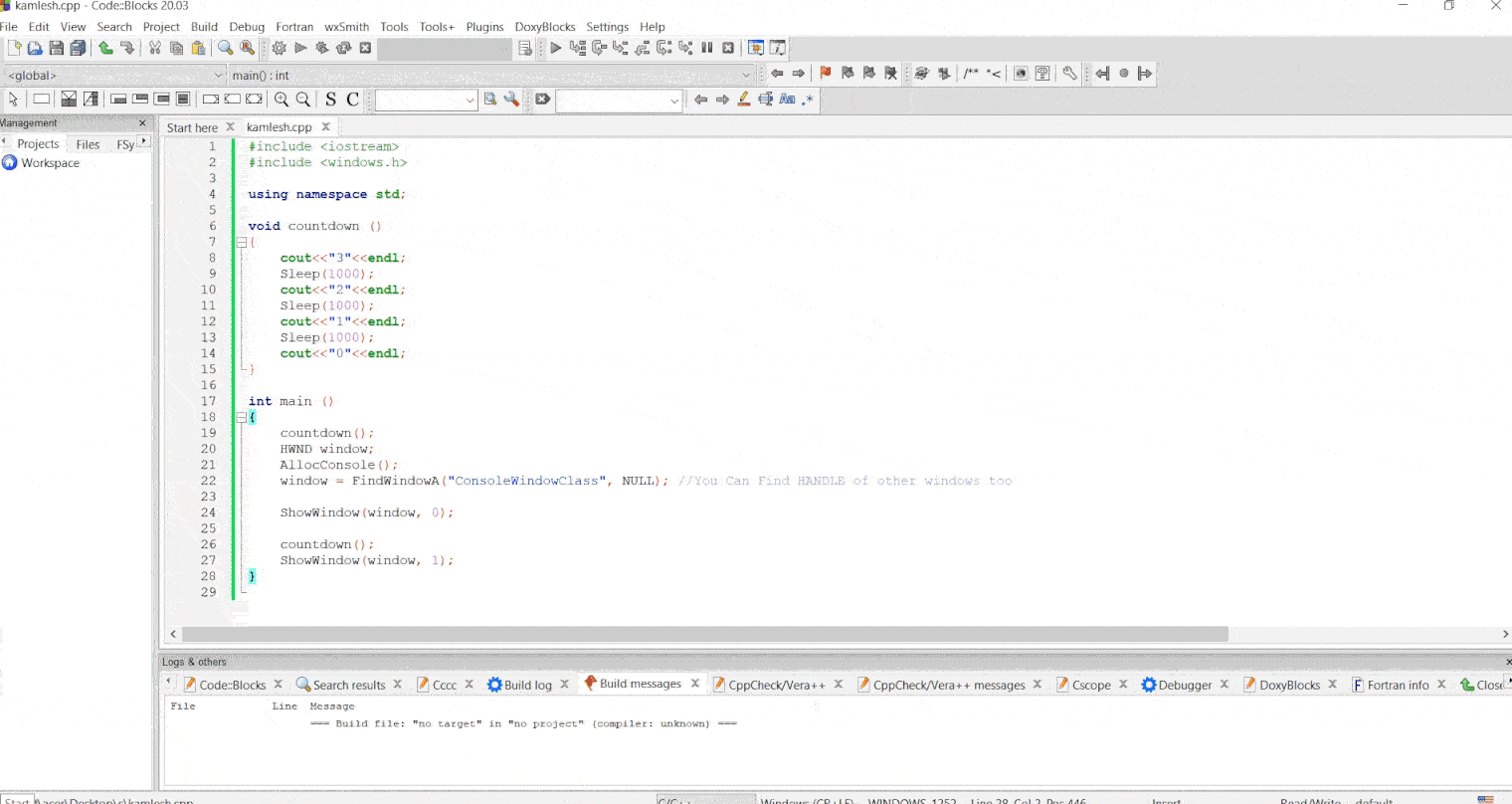Click the Build gear icon
The image size is (1512, 804).
279,48
